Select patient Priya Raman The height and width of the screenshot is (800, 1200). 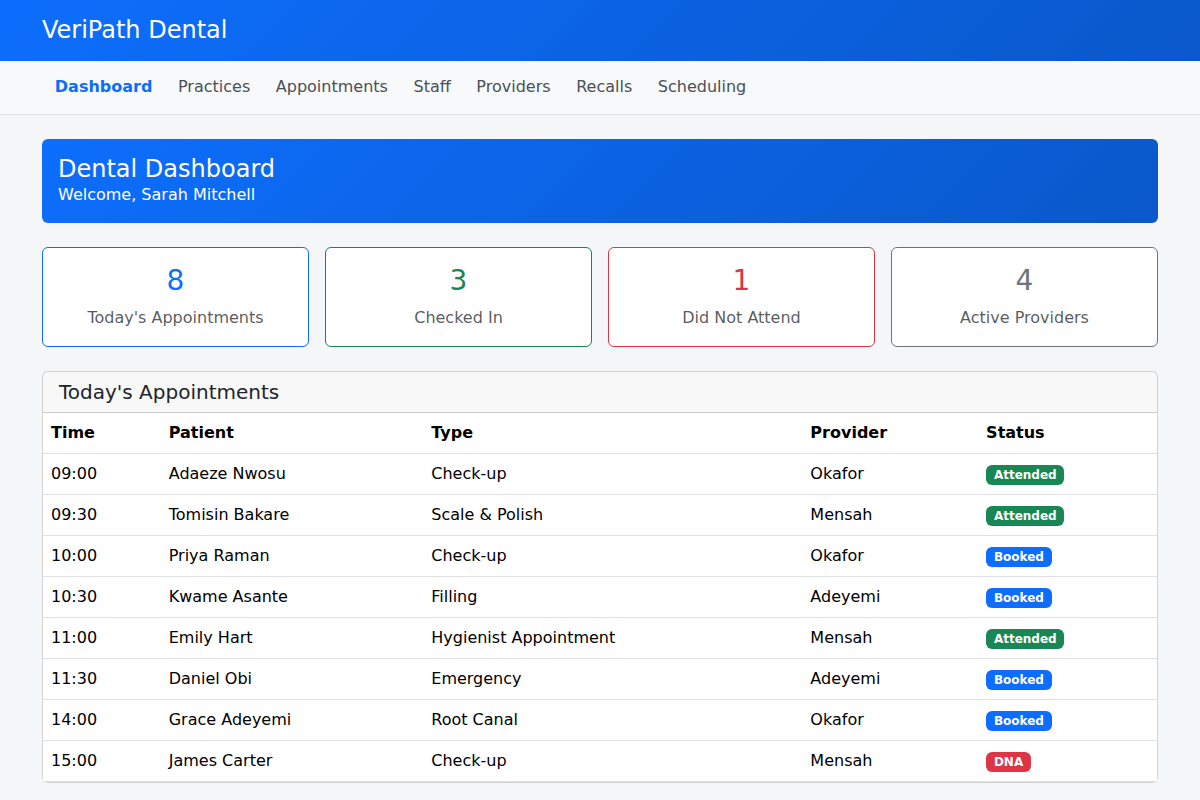tap(219, 556)
